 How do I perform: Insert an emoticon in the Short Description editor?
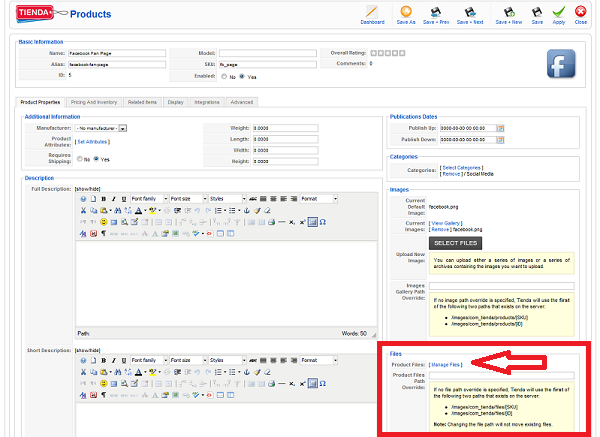click(x=104, y=383)
